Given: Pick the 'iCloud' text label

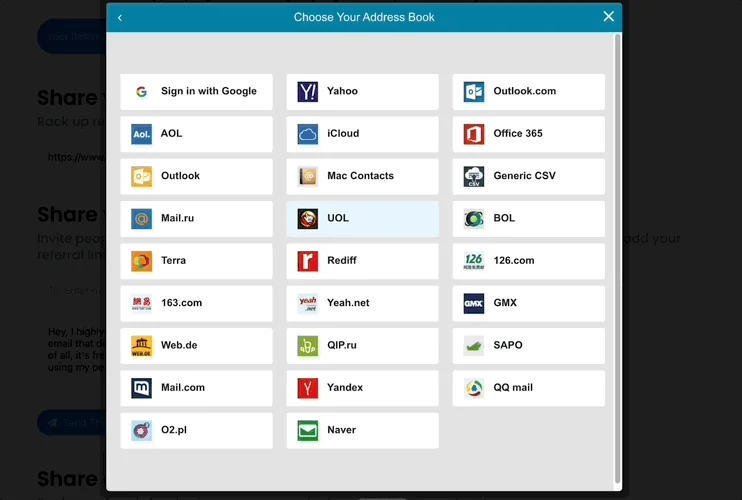Looking at the screenshot, I should 343,133.
